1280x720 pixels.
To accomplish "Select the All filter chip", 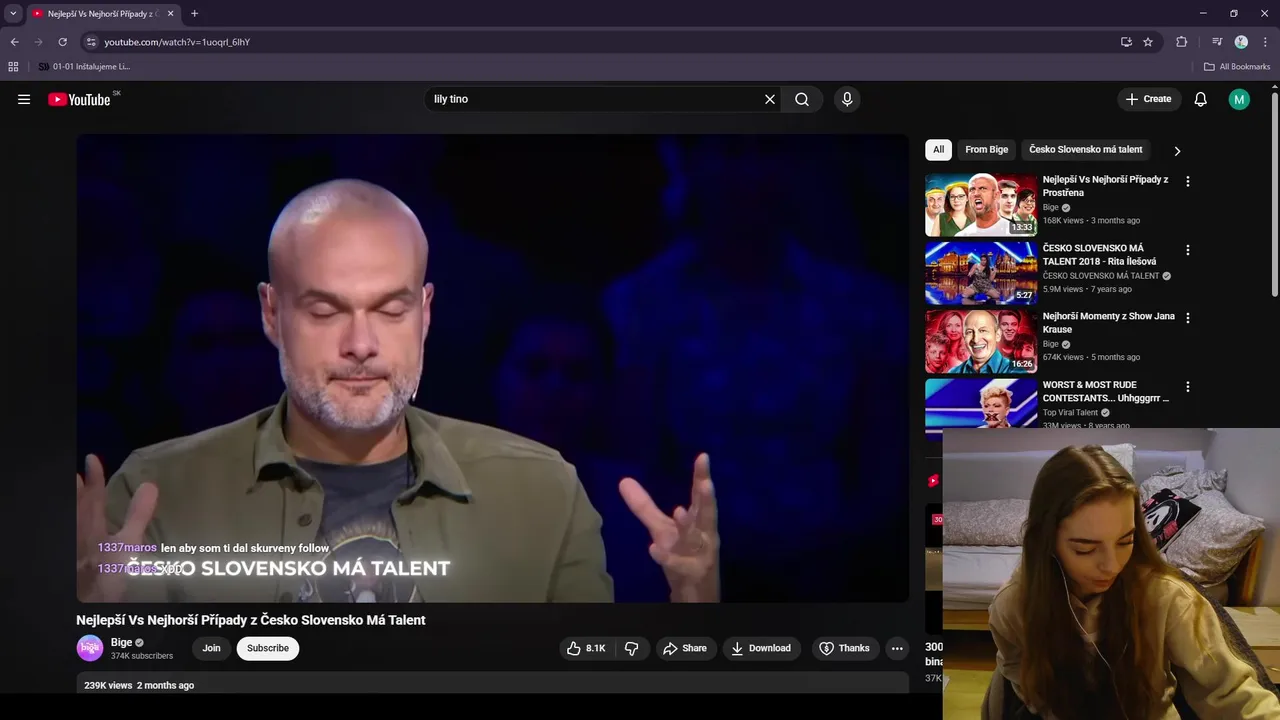I will coord(938,150).
